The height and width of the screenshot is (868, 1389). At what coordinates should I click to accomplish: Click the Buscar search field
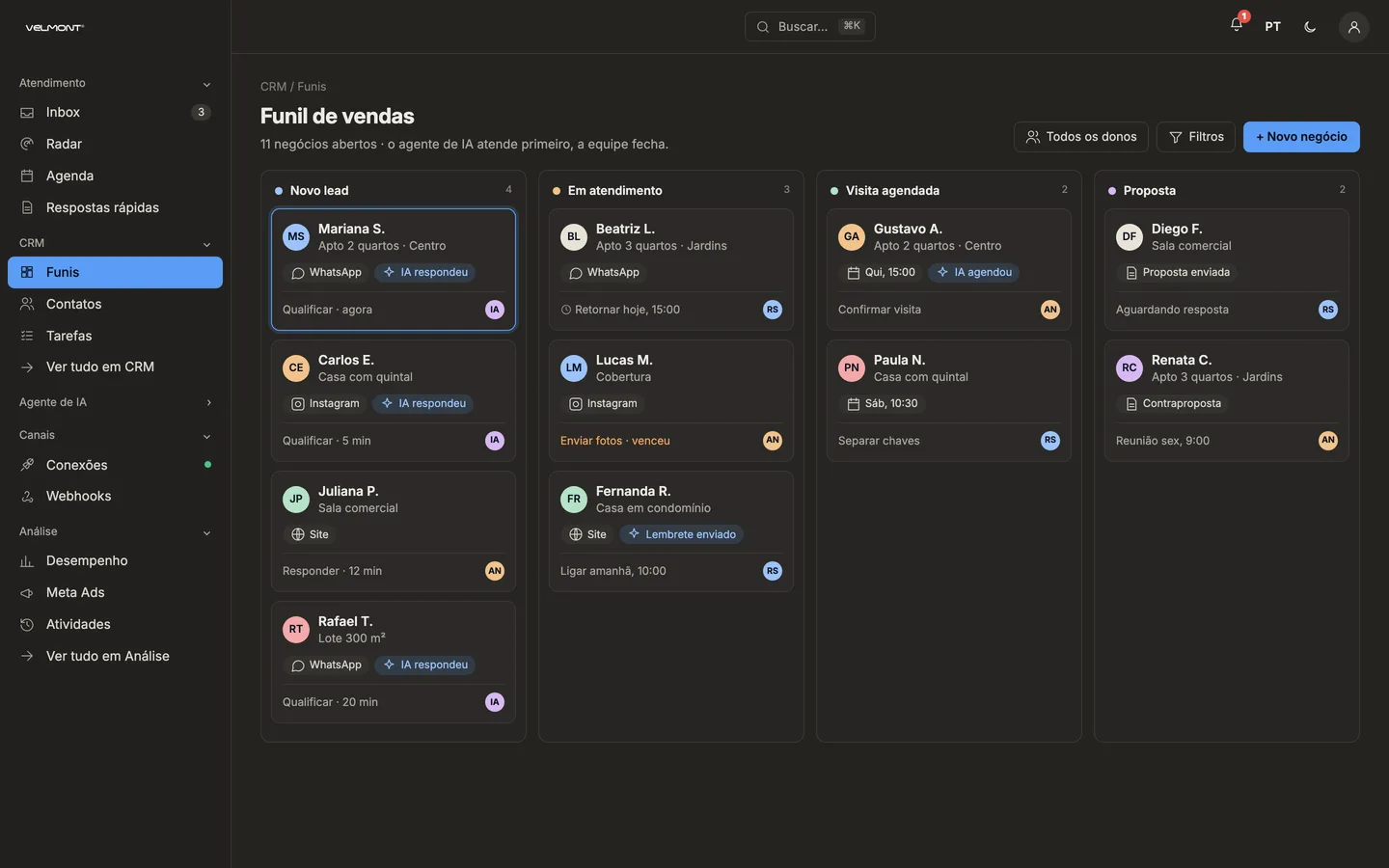tap(810, 26)
